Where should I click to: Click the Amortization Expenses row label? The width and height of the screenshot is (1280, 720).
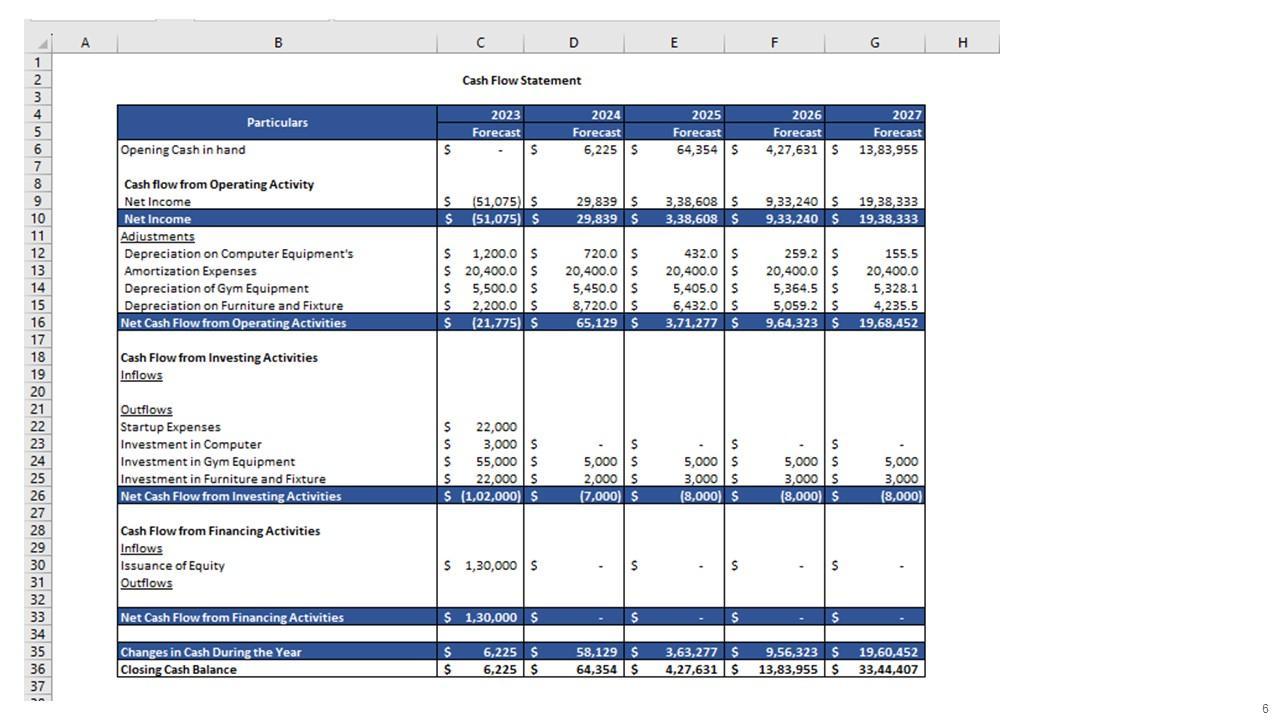coord(190,271)
